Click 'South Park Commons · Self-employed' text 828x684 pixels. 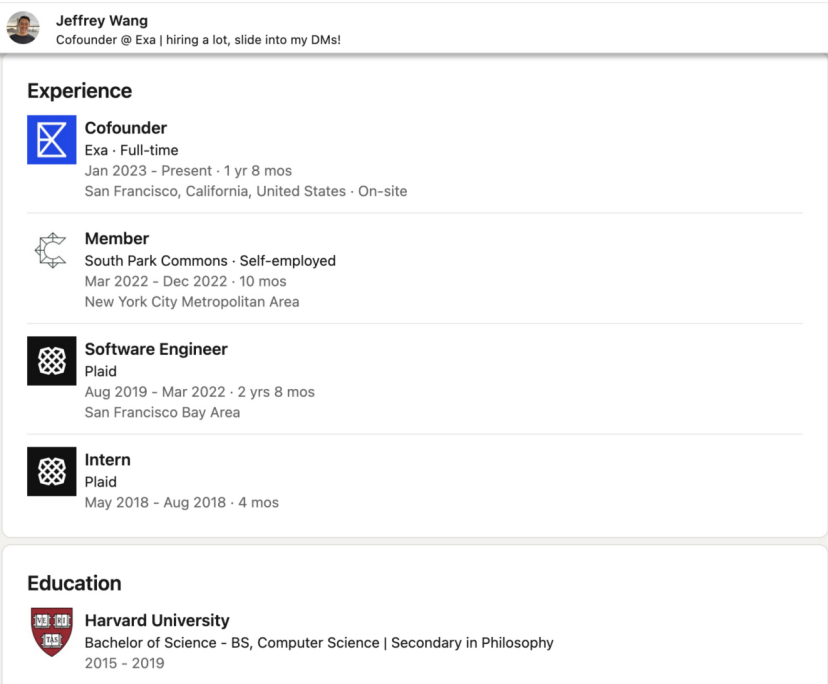(x=210, y=261)
